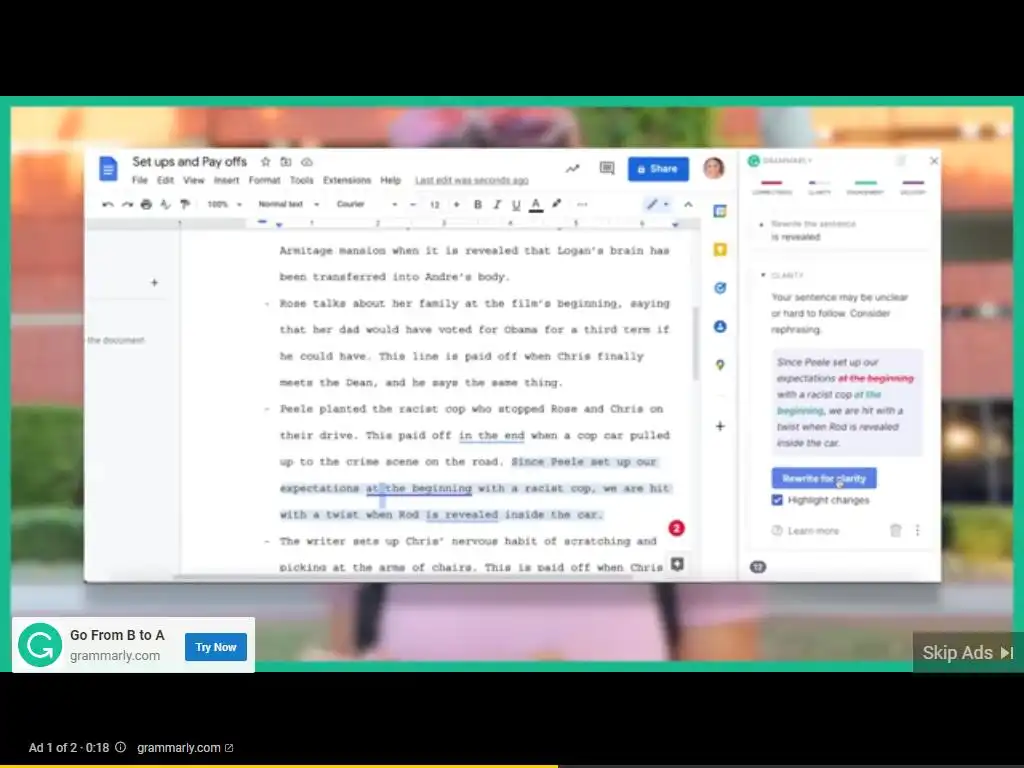Undo the last edit
The height and width of the screenshot is (768, 1024).
[x=108, y=204]
